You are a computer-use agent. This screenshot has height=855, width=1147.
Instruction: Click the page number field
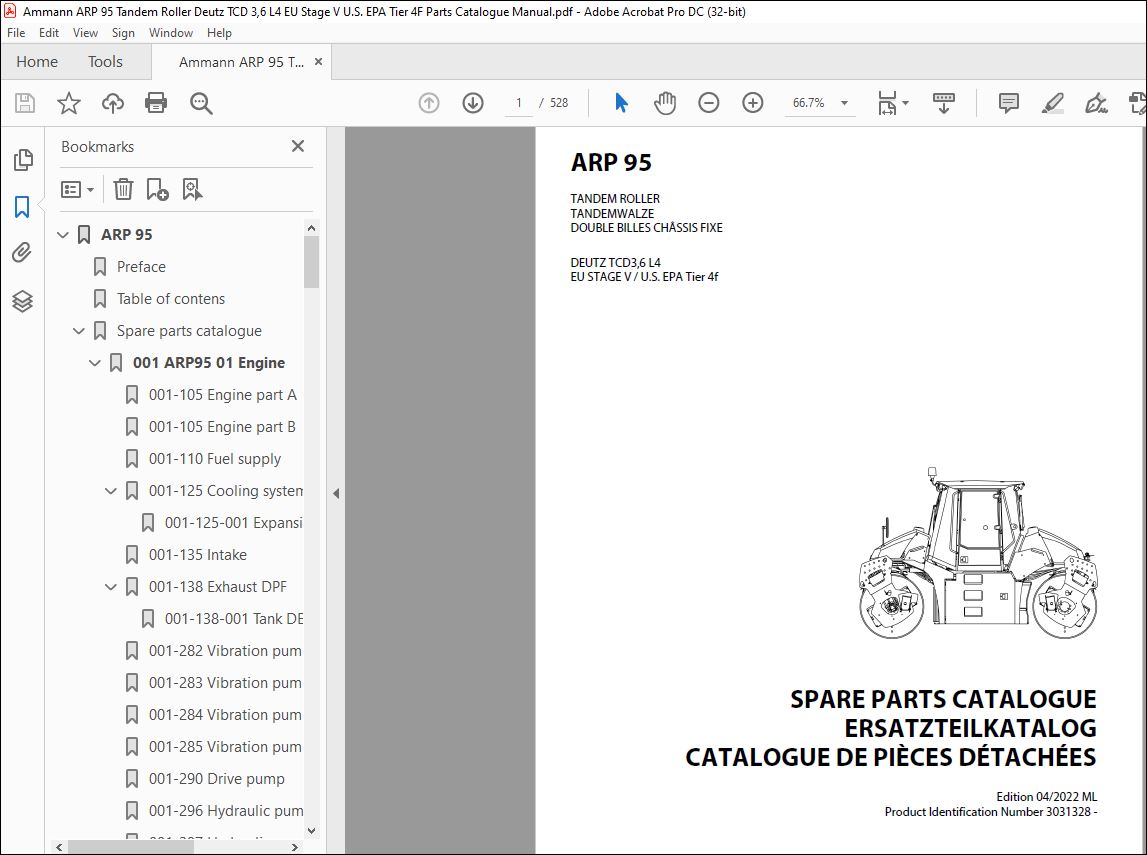519,103
